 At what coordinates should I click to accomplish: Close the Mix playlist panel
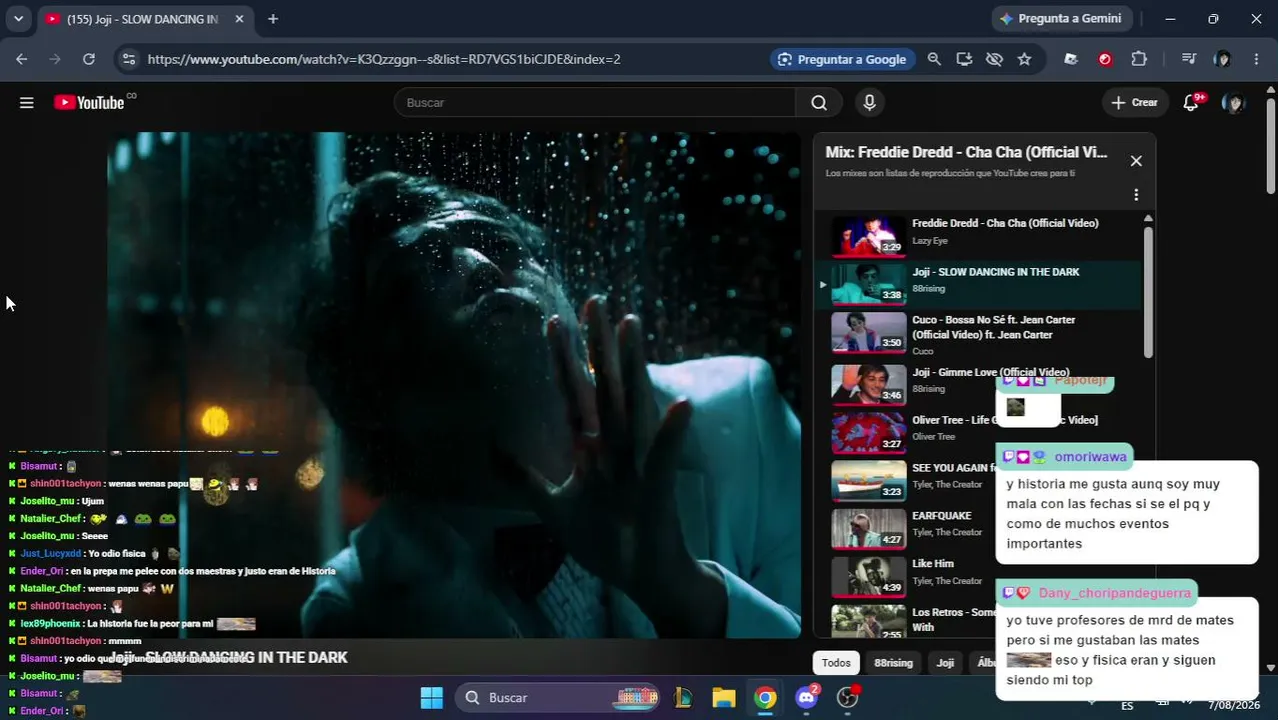pyautogui.click(x=1136, y=161)
